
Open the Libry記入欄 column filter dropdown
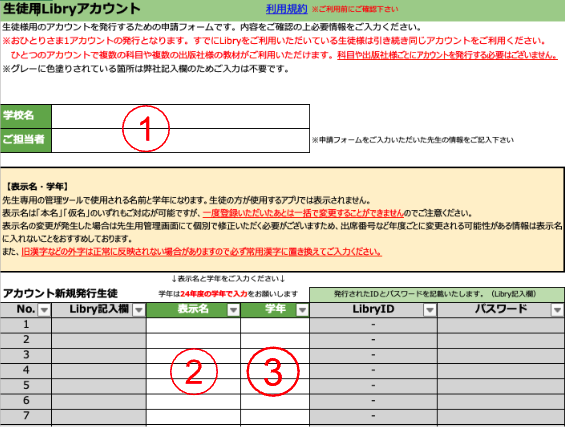click(139, 310)
